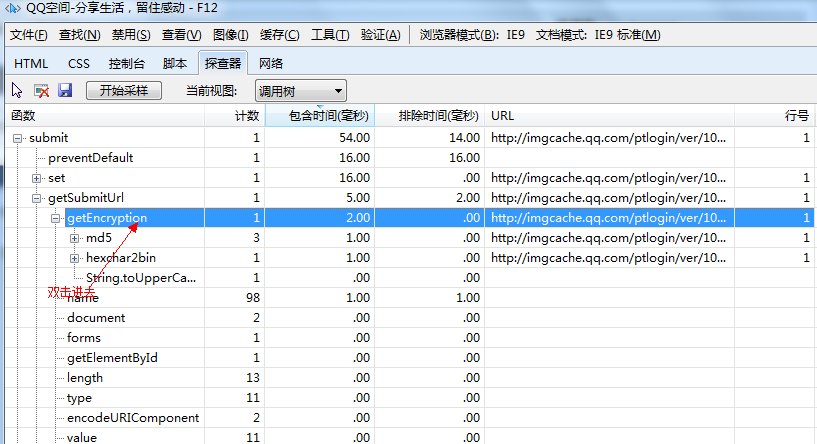
Task: Sort by 包含时间(毫秒) column header
Action: point(320,116)
